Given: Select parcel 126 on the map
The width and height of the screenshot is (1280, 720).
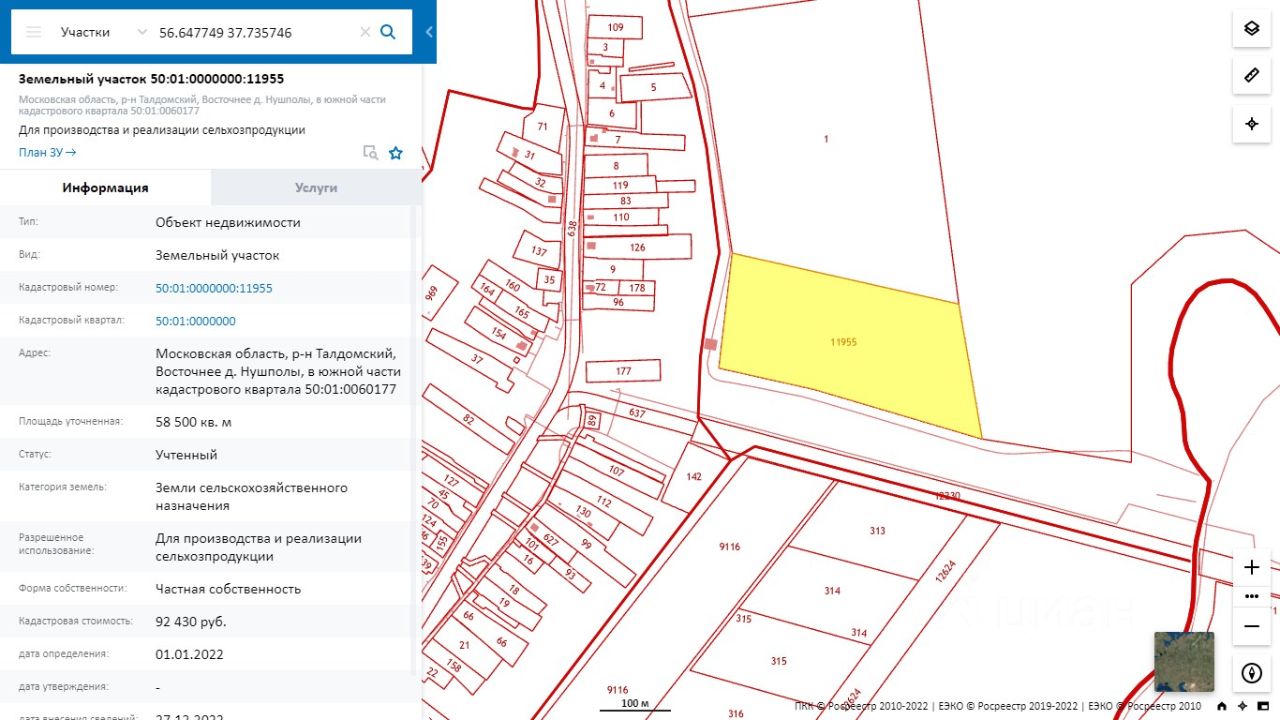Looking at the screenshot, I should tap(638, 247).
